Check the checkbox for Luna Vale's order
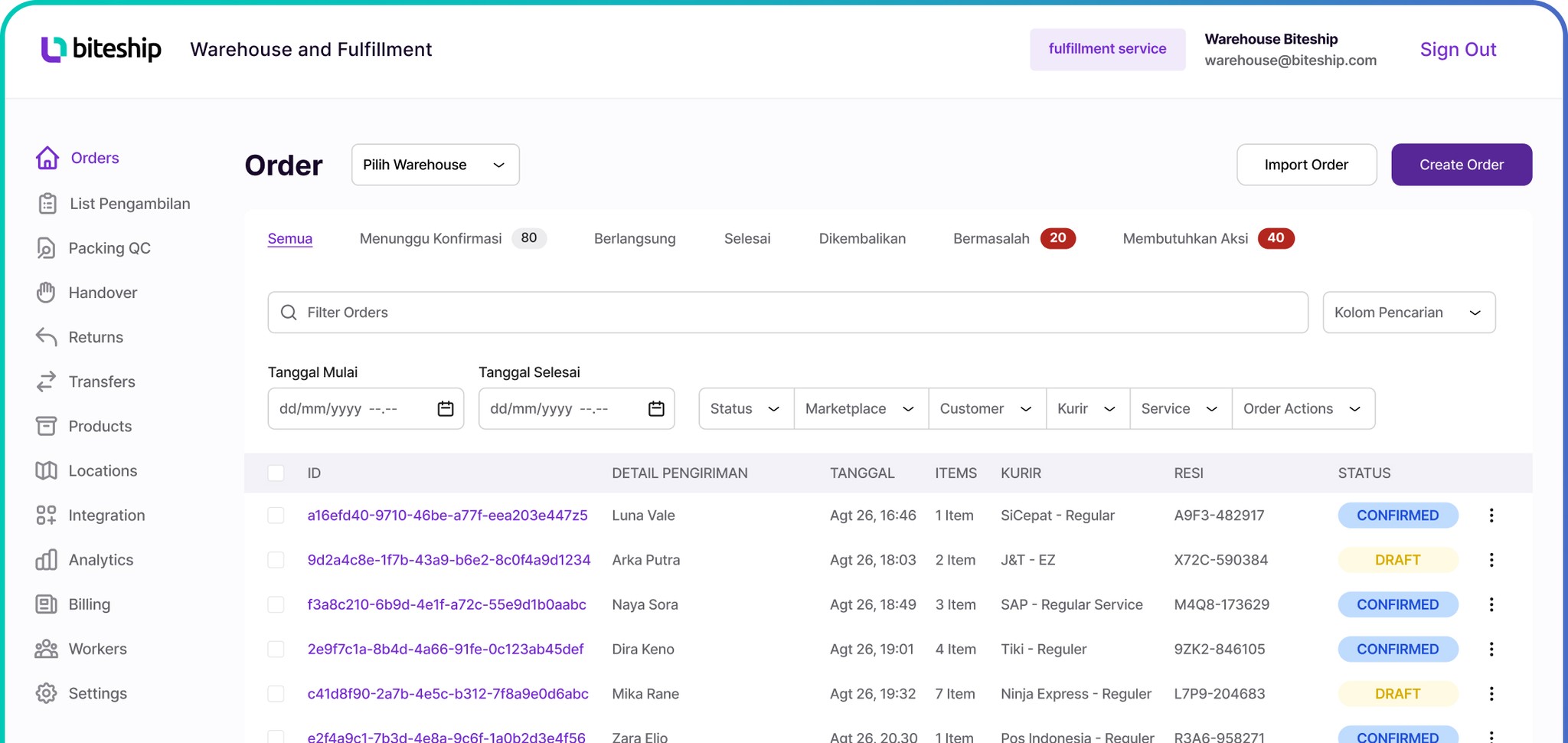 point(276,515)
